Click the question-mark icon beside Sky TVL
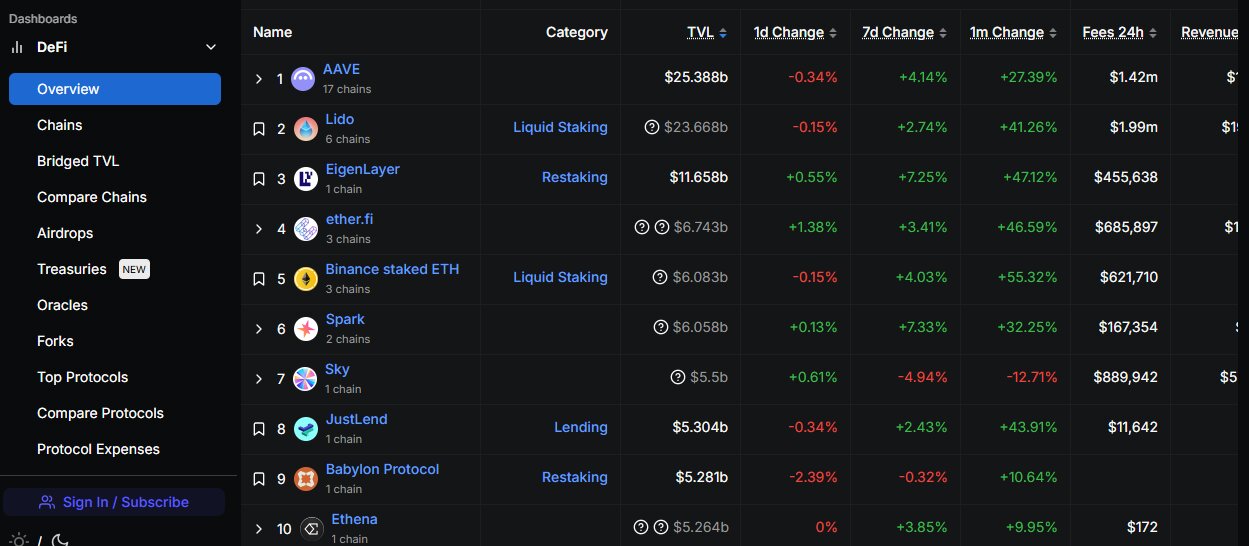 click(x=679, y=377)
